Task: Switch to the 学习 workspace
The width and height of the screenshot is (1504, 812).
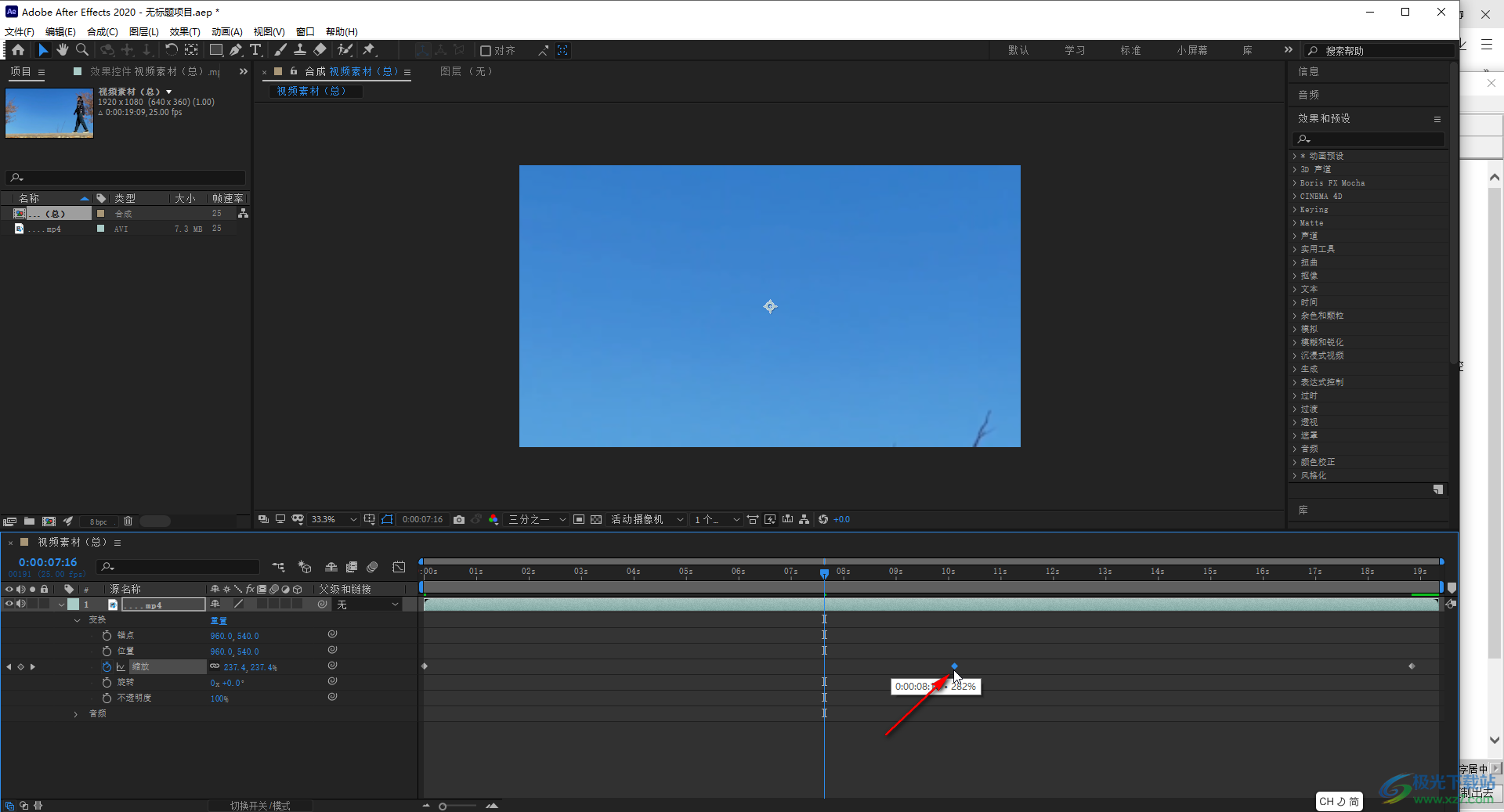Action: (1075, 50)
